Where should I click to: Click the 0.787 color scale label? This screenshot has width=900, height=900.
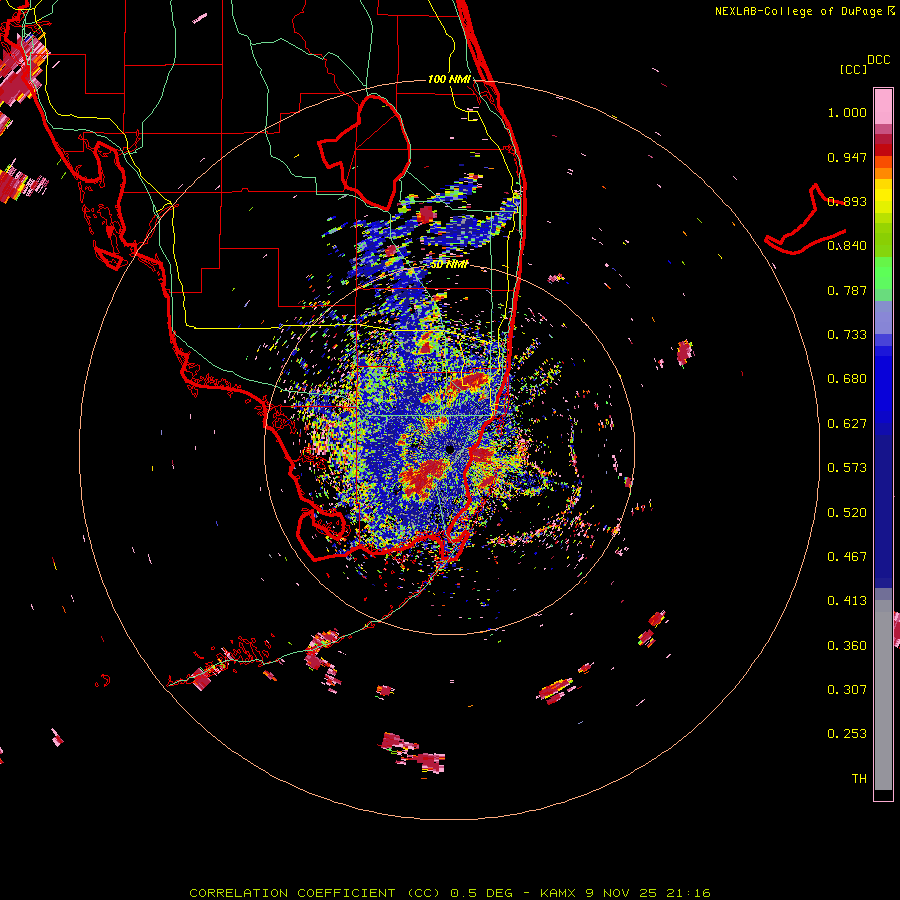pos(847,290)
